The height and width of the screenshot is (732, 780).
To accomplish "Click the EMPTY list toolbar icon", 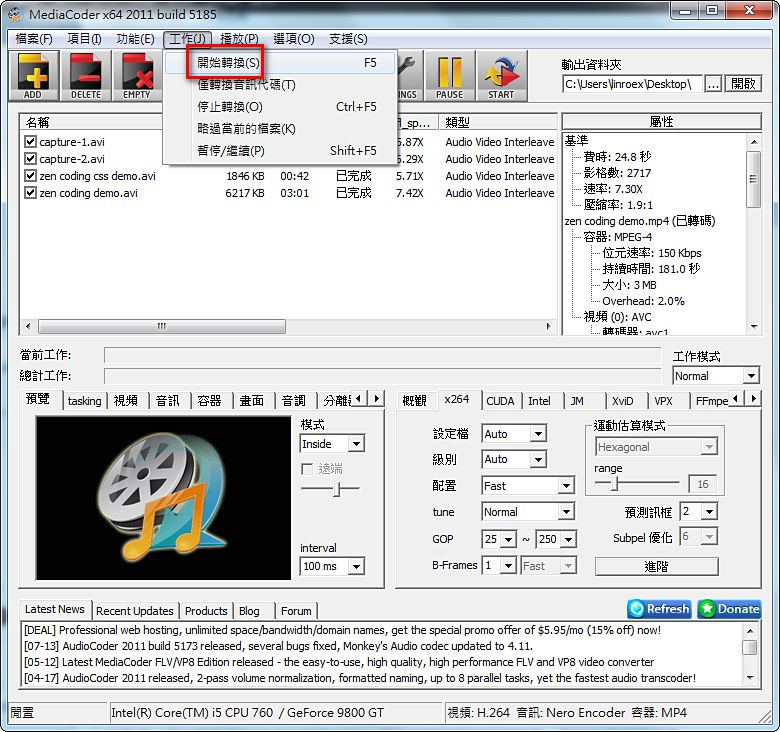I will [137, 76].
